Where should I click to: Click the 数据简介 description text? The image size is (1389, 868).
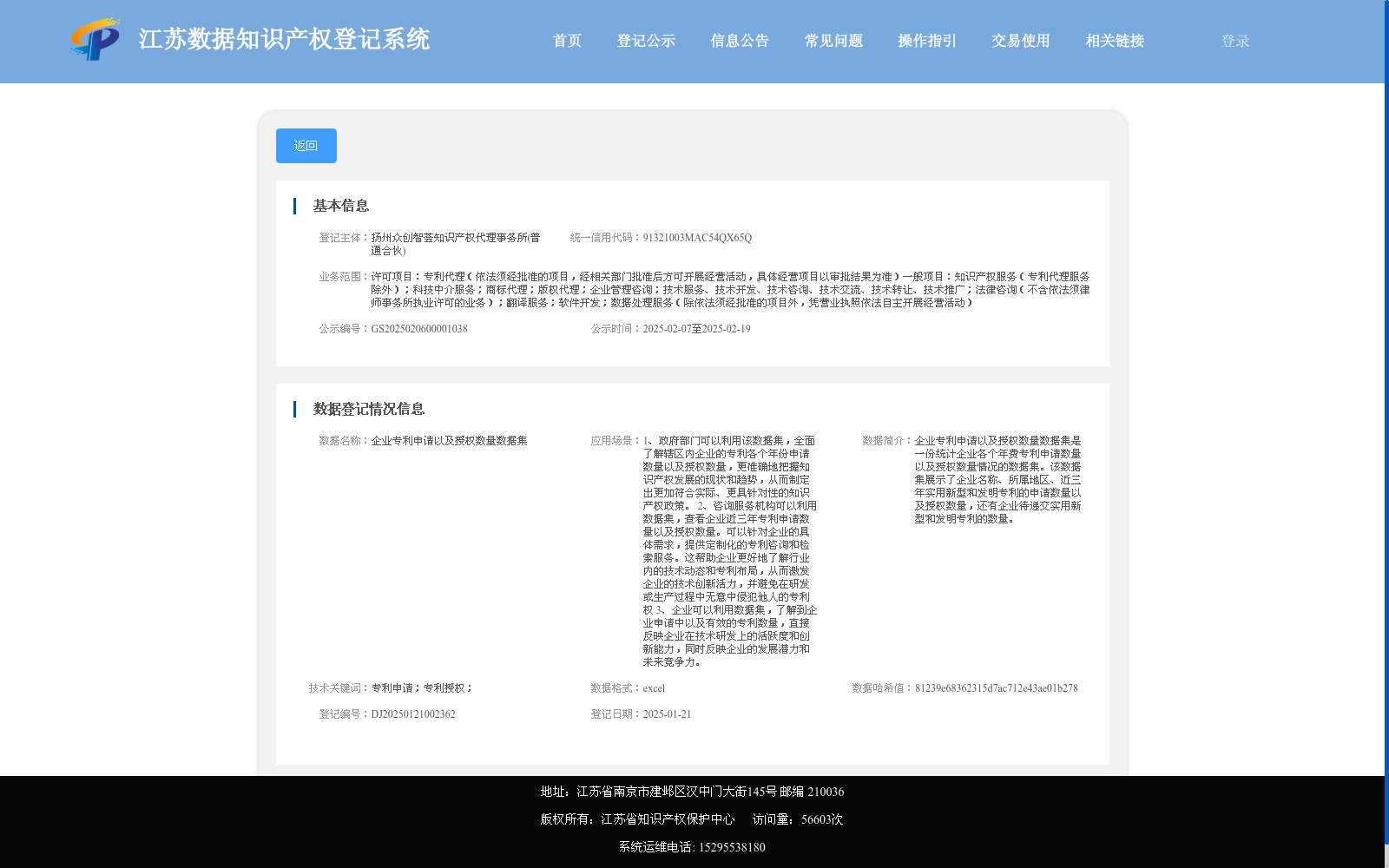(x=998, y=480)
